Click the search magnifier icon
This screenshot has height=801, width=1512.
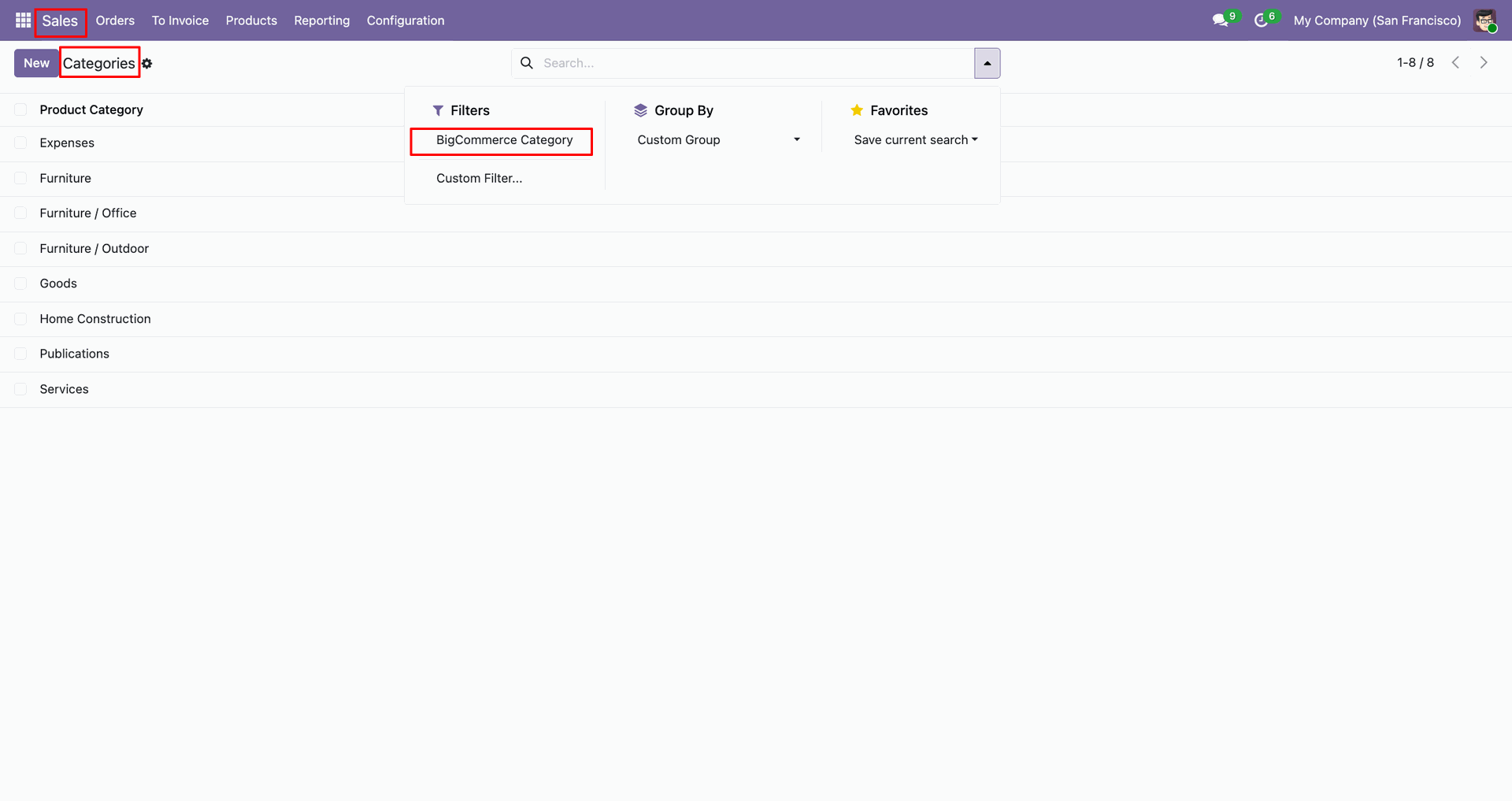click(527, 63)
